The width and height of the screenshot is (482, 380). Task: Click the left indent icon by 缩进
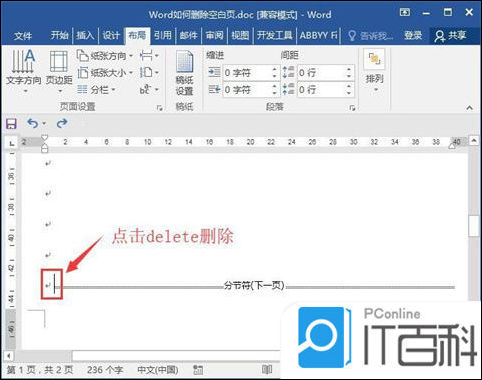point(214,72)
